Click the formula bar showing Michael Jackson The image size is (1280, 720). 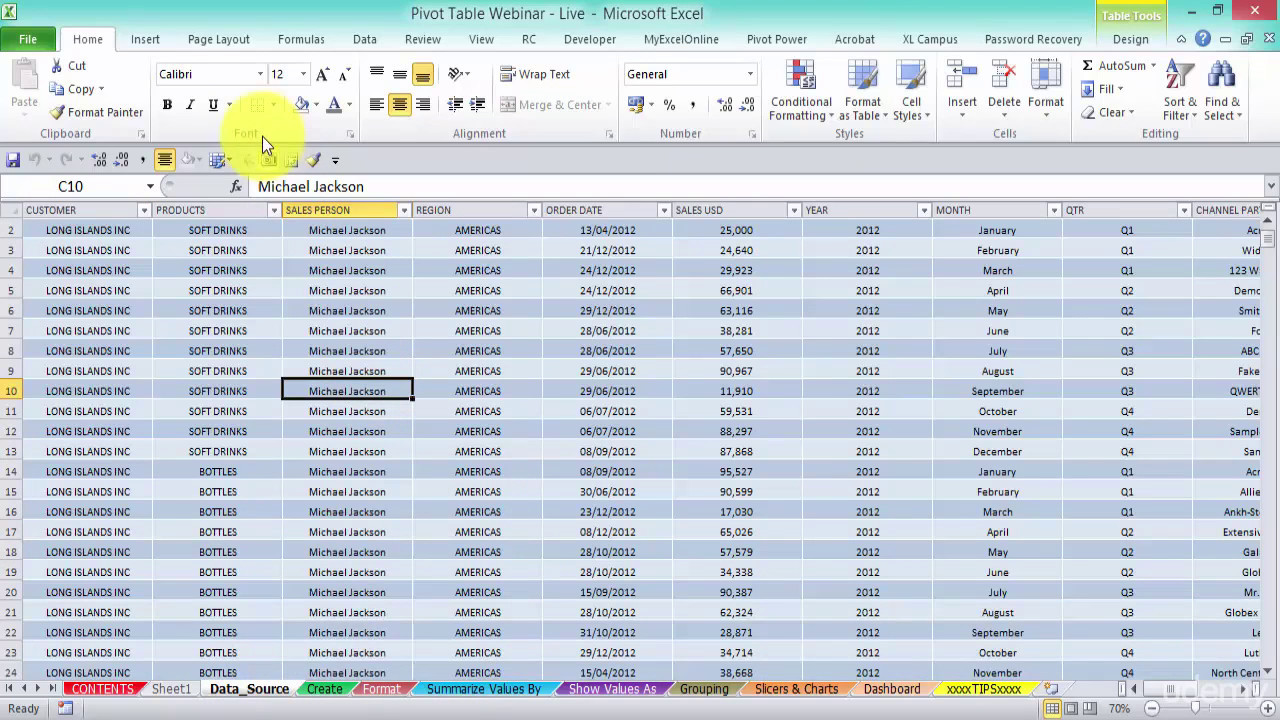point(755,187)
